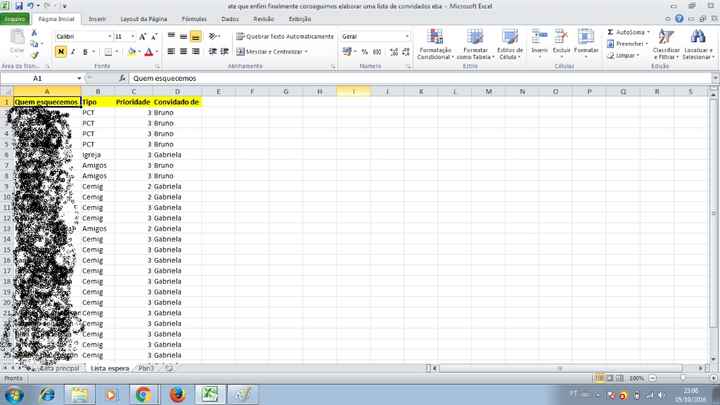Image resolution: width=720 pixels, height=405 pixels.
Task: Click Quebrar Texto Automaticamente
Action: click(285, 36)
